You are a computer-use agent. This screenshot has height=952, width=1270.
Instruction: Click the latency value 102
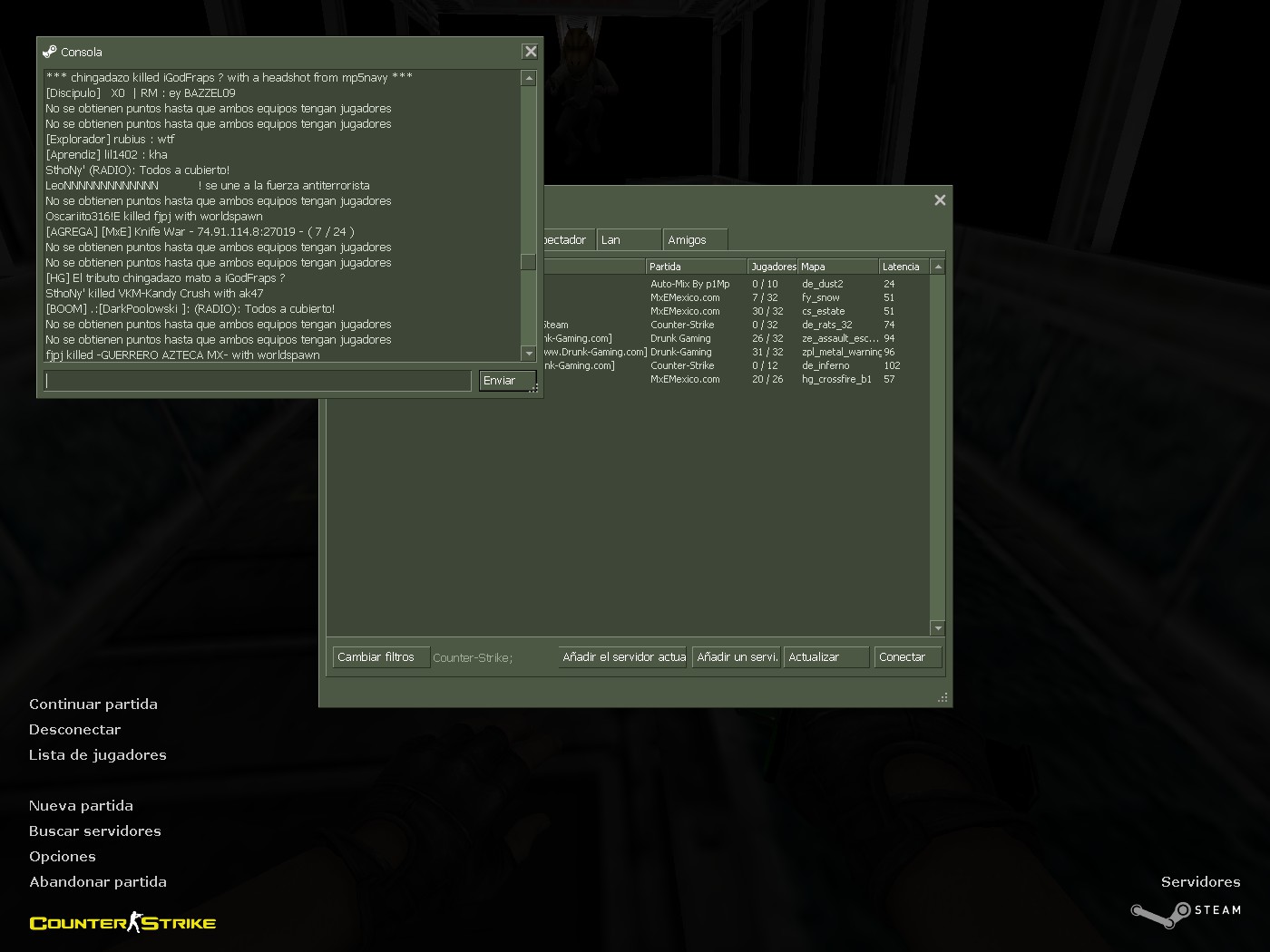click(892, 365)
